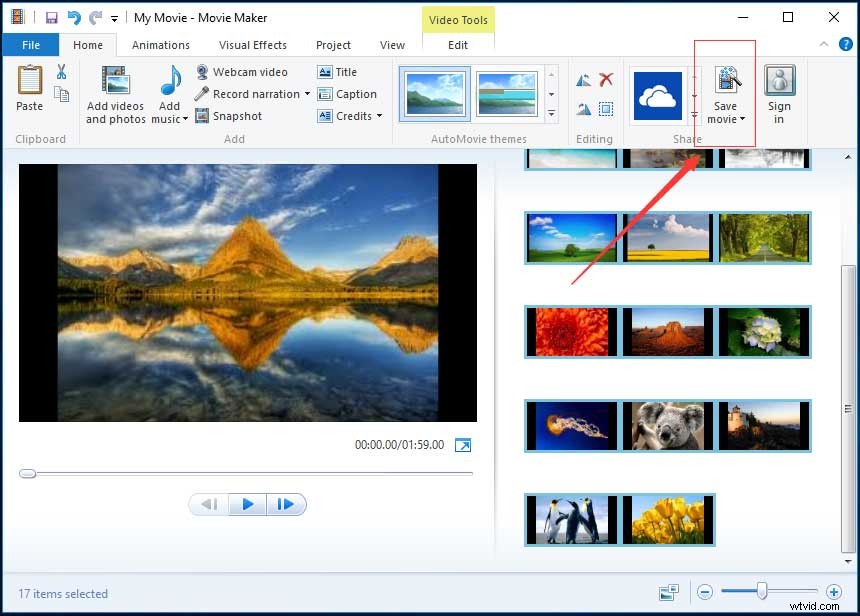Click Select all in the Editing group
This screenshot has height=616, width=860.
606,108
